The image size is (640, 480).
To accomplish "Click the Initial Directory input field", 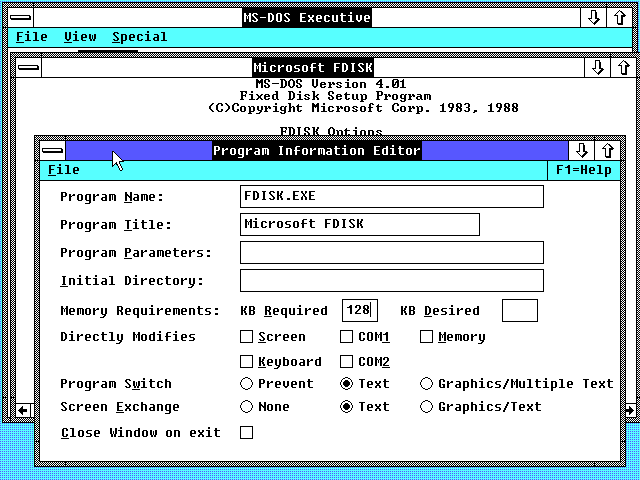I will 391,280.
